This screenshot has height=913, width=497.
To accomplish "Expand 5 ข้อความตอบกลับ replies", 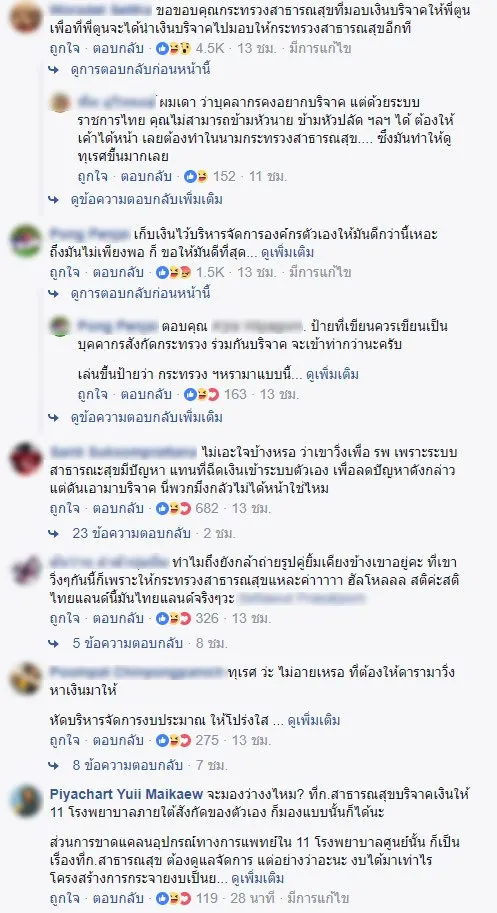I will pos(127,643).
